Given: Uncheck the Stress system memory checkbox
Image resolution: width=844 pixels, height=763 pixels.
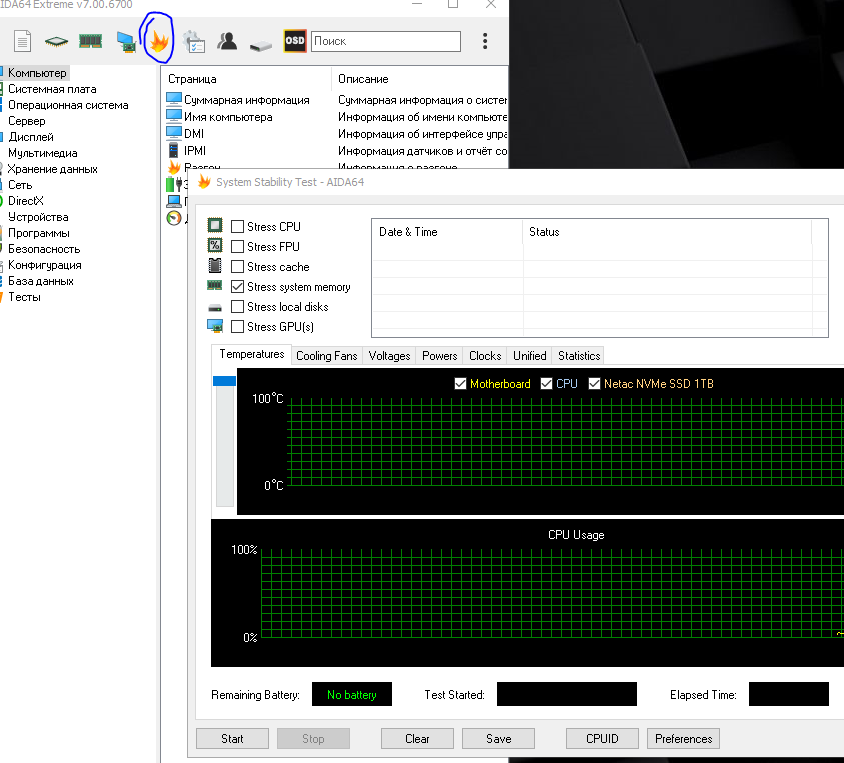Looking at the screenshot, I should tap(237, 287).
